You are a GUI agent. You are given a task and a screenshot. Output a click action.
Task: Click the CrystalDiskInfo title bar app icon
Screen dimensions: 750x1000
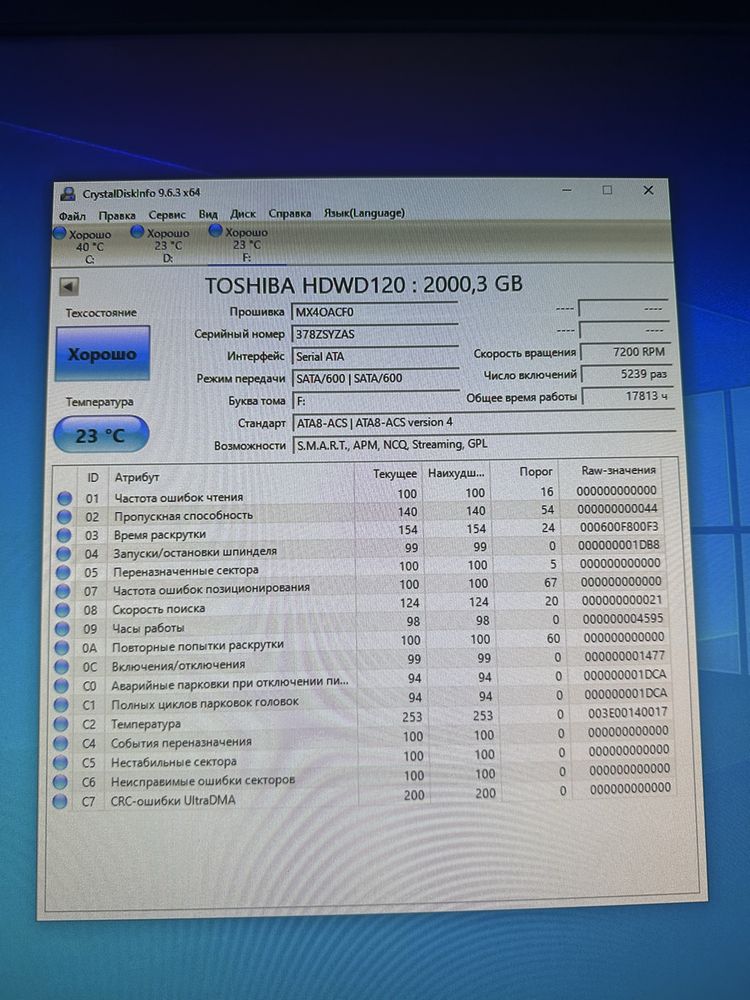[x=67, y=193]
